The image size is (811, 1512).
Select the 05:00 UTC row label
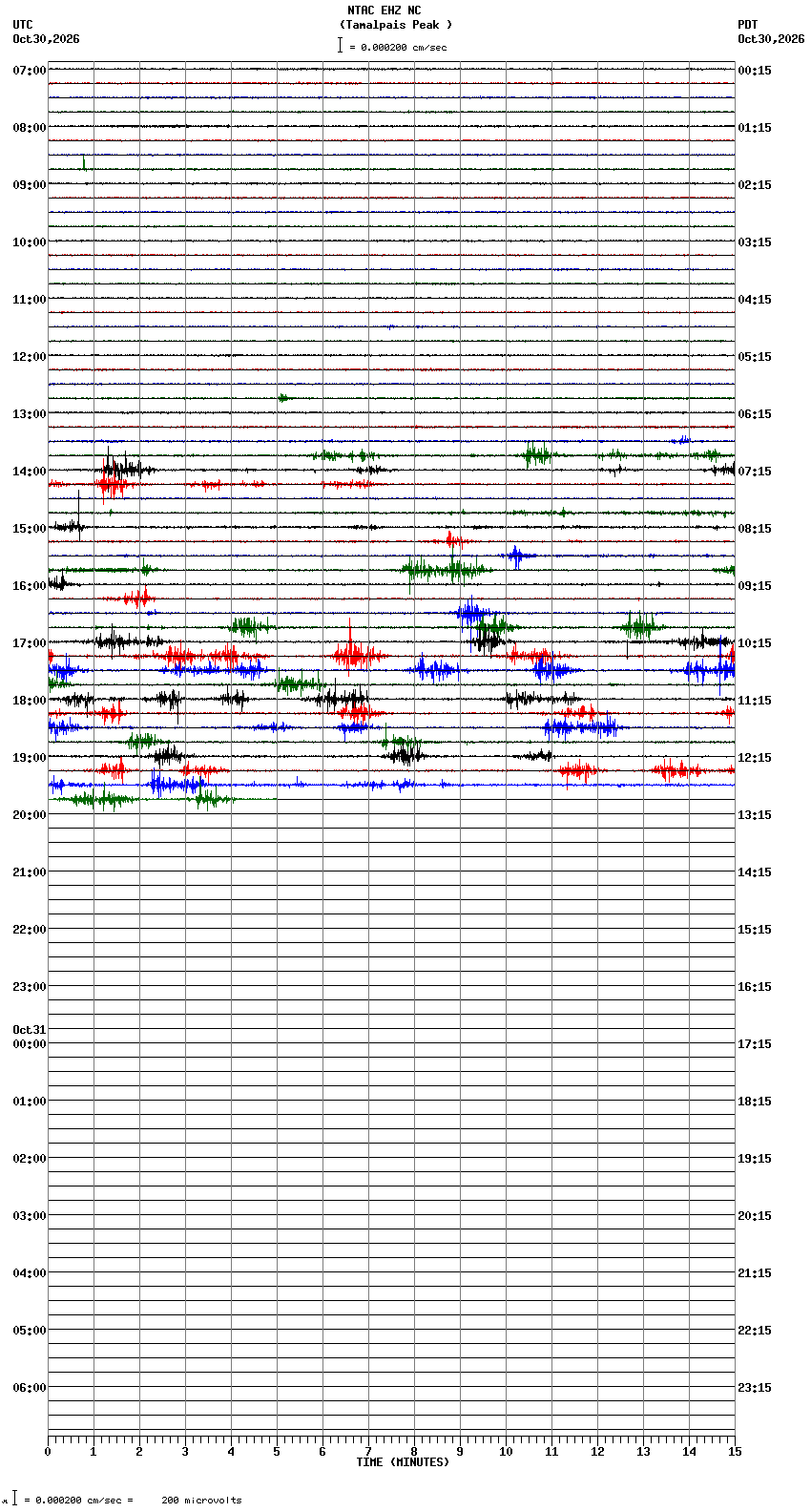[30, 1331]
